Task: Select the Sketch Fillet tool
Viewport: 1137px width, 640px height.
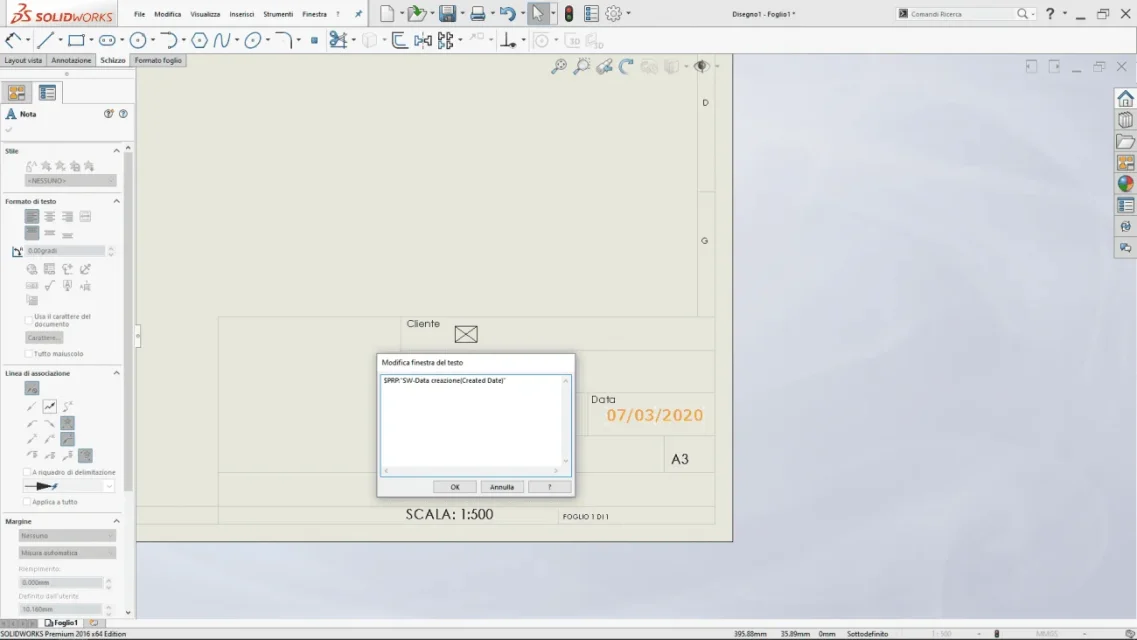Action: [x=284, y=41]
